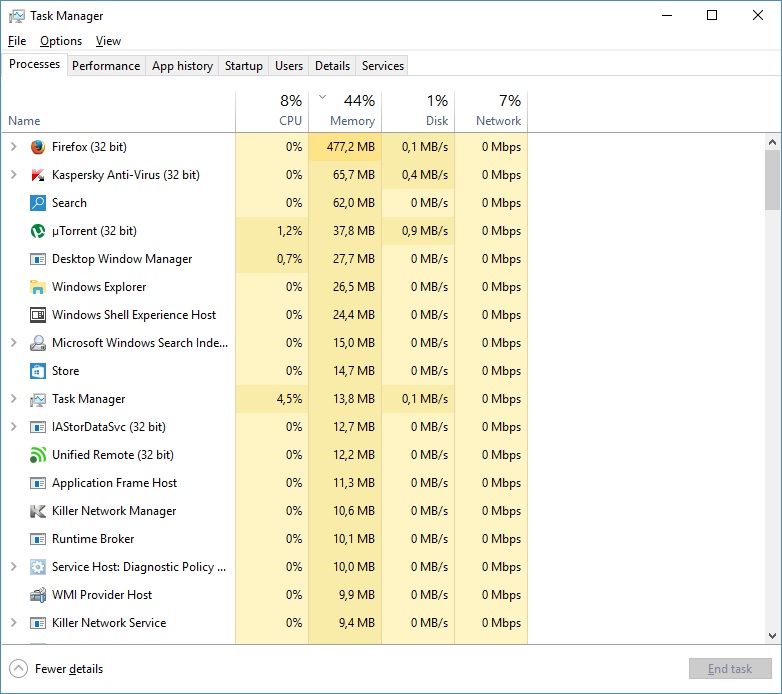The height and width of the screenshot is (694, 782).
Task: Click the Windows Explorer folder icon
Action: pos(38,287)
